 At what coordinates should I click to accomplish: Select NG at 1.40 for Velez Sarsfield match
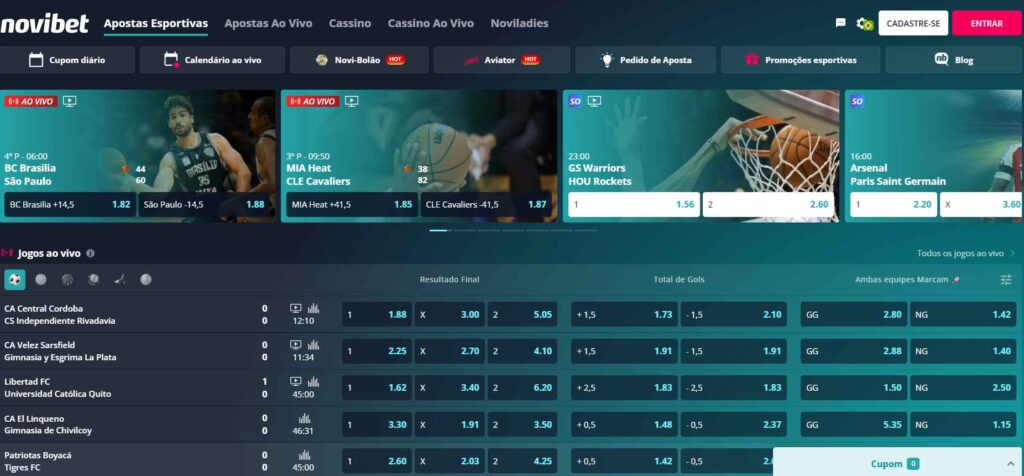pyautogui.click(x=963, y=351)
